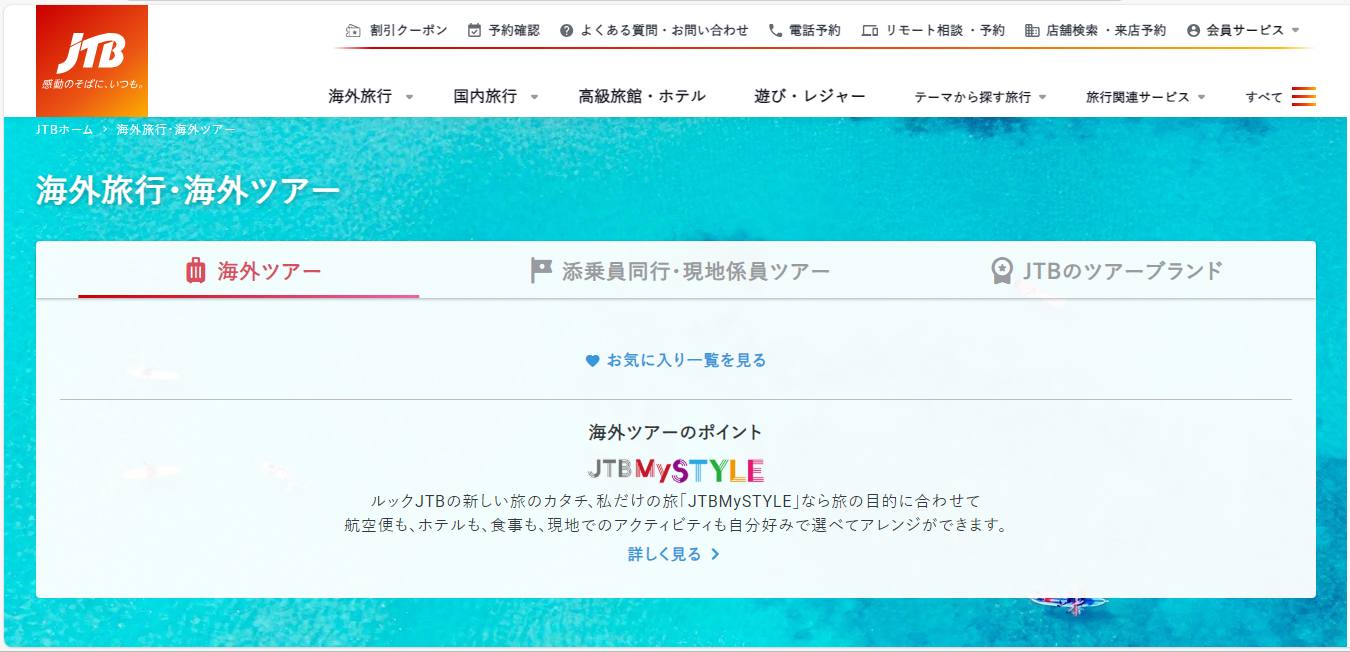Click the phone icon for 電話予約

point(775,31)
